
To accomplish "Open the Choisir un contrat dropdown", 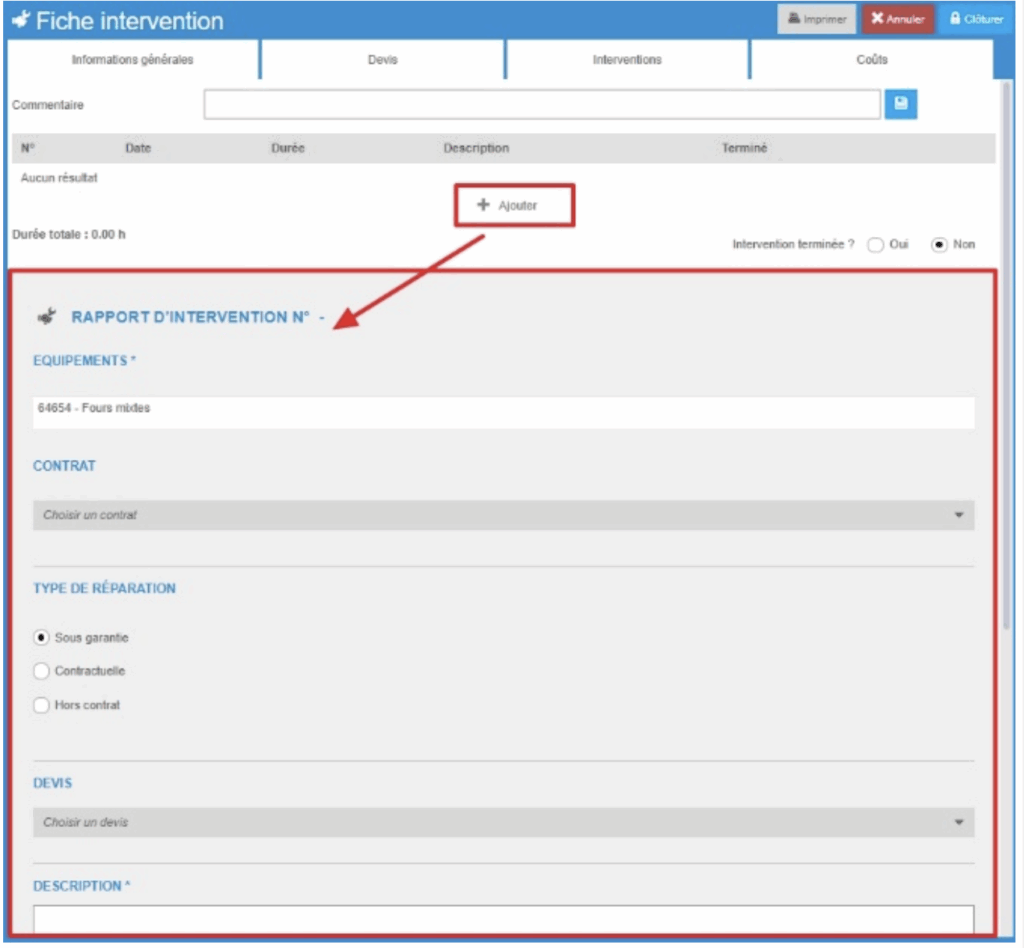I will (x=503, y=515).
